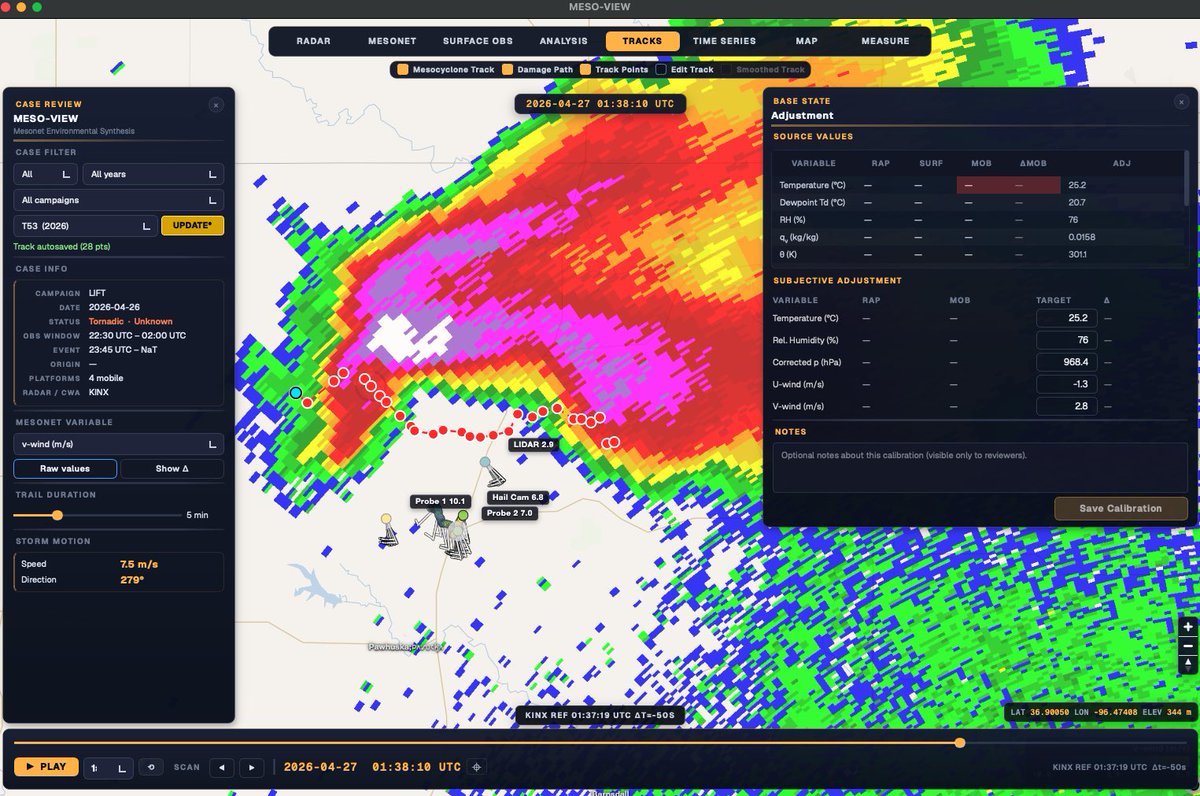Reset map north with the compass arrow button

tap(1187, 665)
